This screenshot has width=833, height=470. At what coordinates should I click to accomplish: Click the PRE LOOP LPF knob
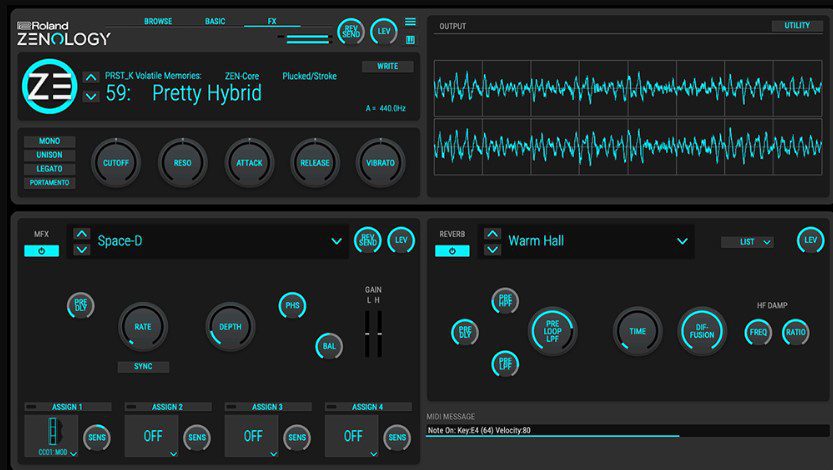[x=552, y=331]
